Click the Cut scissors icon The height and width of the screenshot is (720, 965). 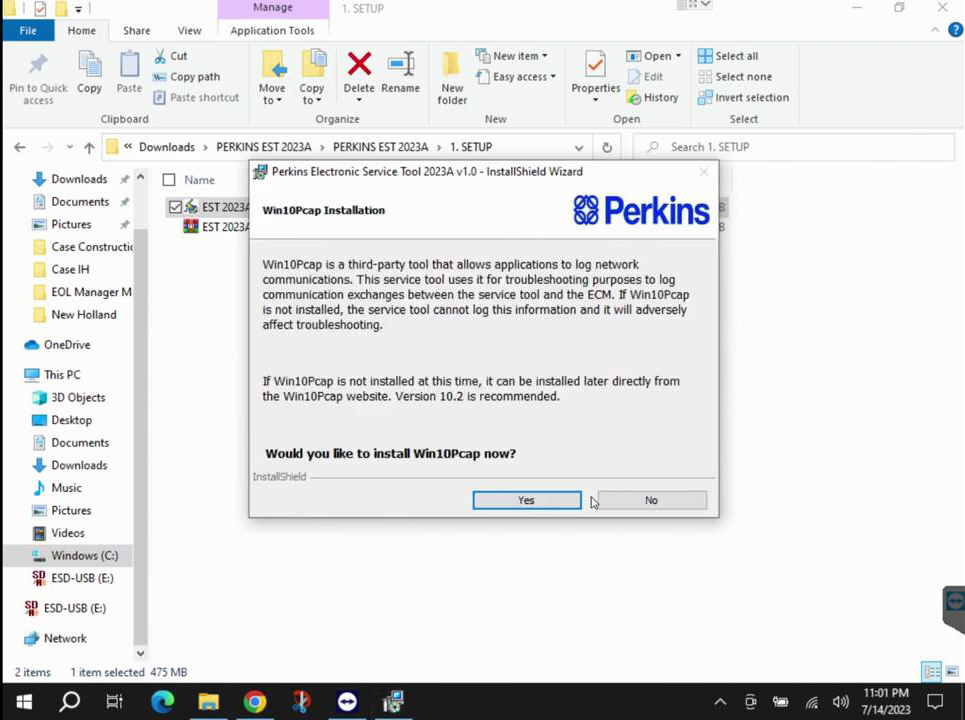(x=160, y=56)
